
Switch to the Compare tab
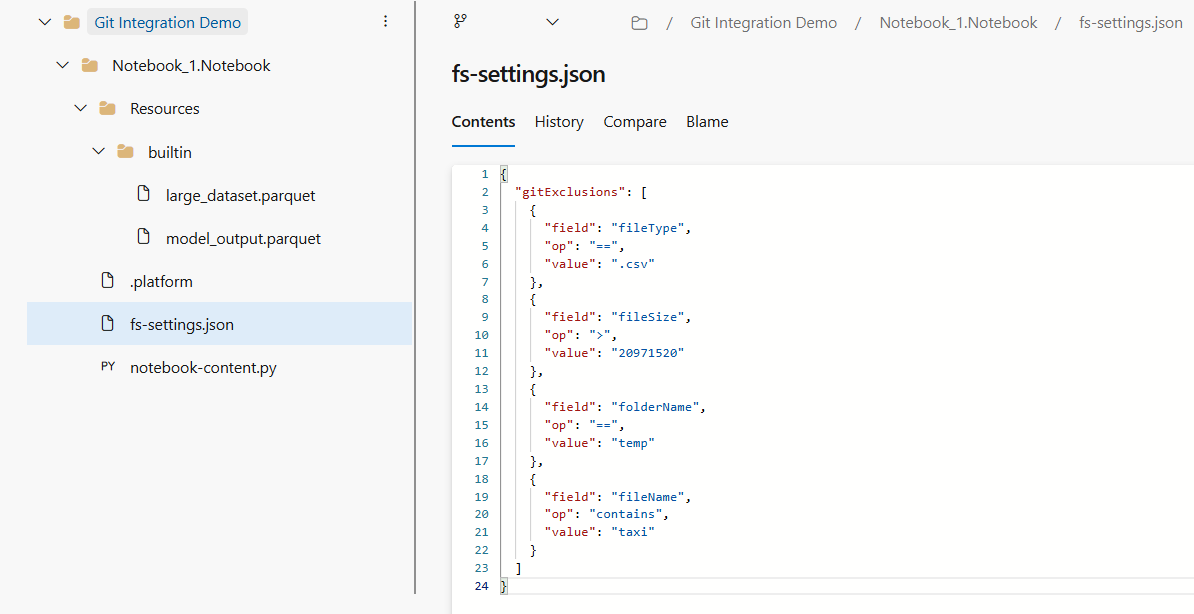(635, 122)
